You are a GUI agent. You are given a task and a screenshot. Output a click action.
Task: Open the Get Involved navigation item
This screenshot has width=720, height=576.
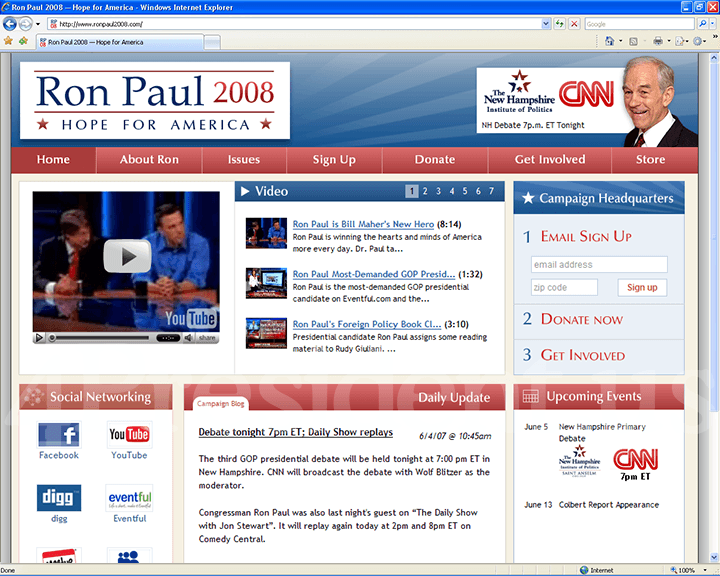pos(550,160)
